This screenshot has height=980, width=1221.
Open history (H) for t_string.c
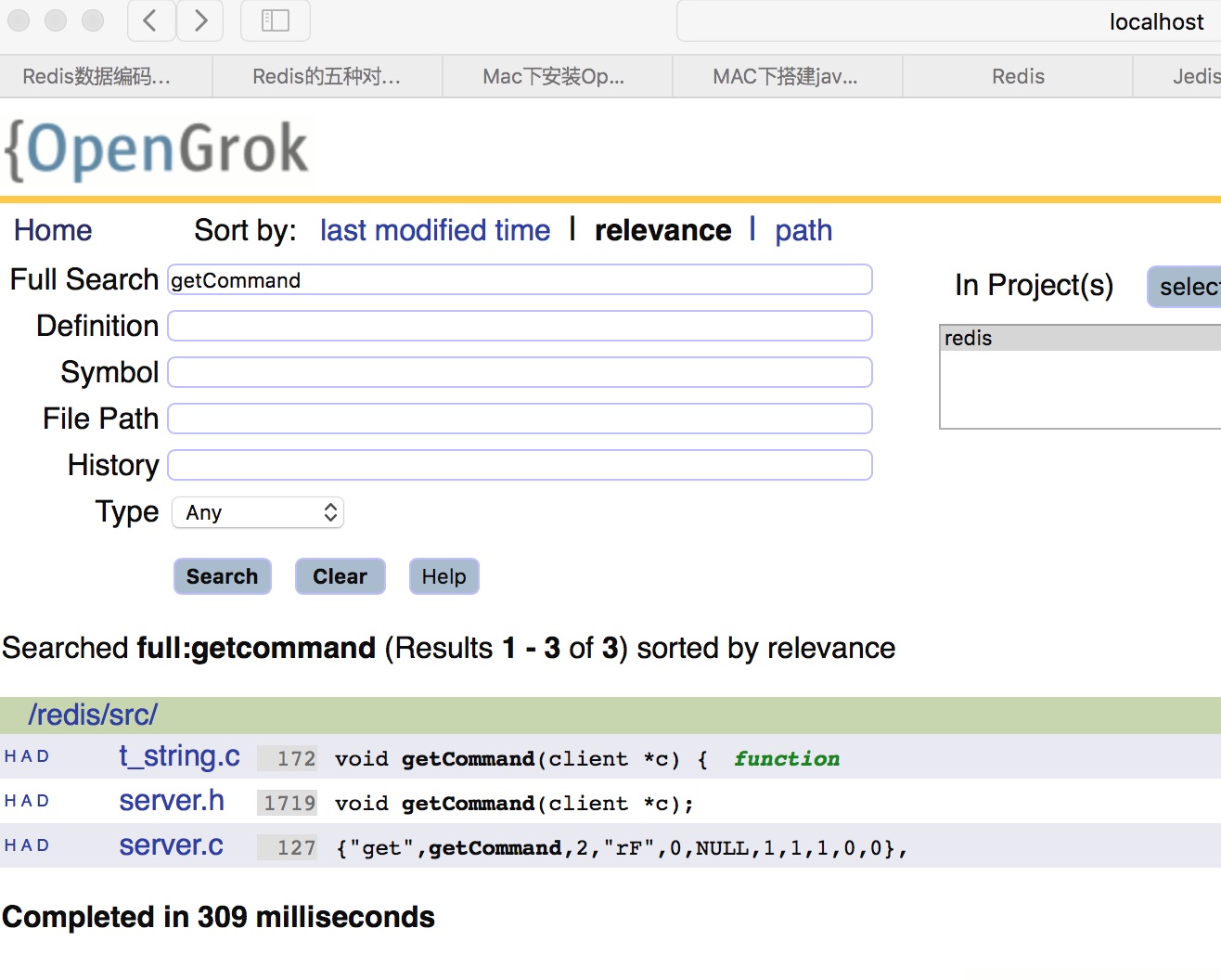(9, 756)
